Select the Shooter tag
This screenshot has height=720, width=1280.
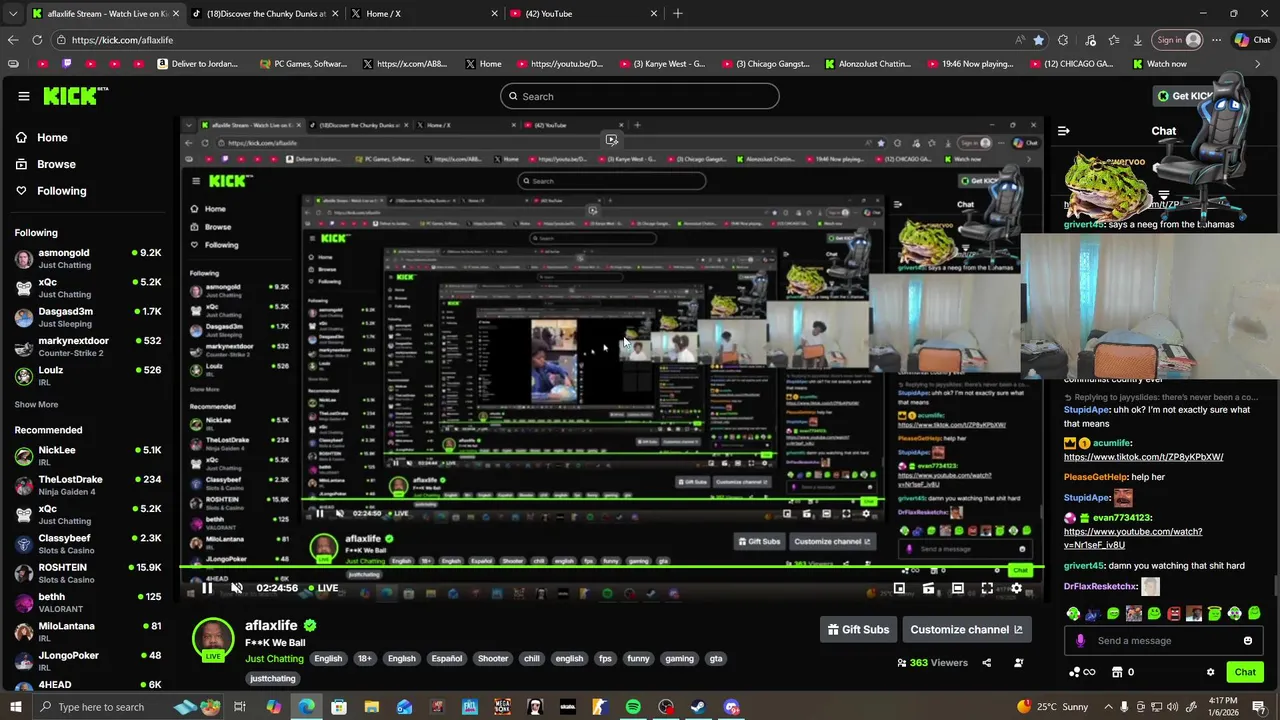(493, 659)
